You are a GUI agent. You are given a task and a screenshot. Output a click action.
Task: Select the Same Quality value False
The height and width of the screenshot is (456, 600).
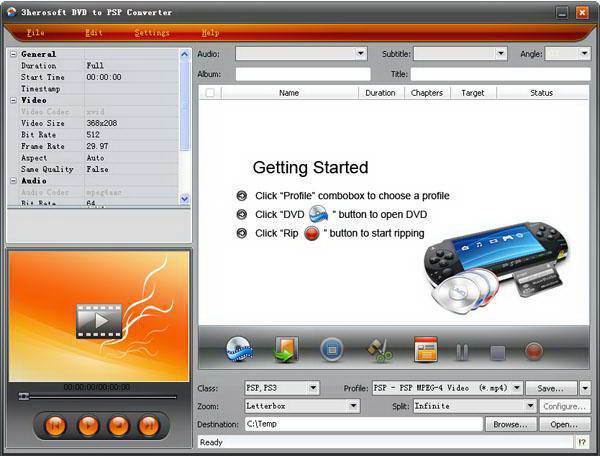[x=97, y=169]
